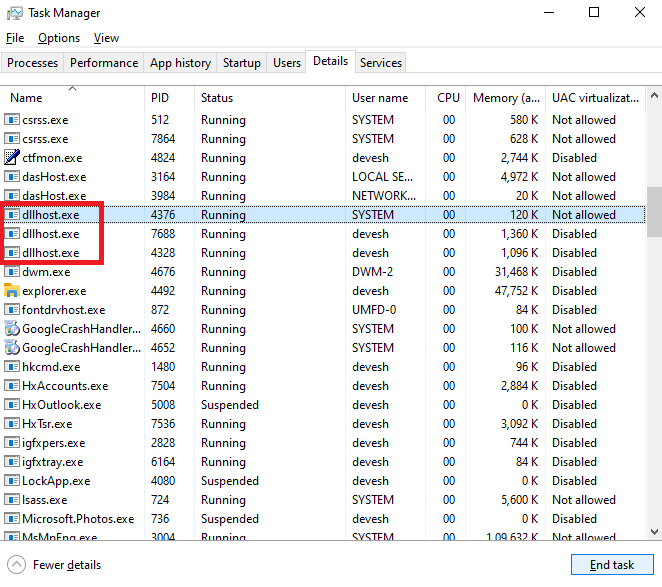Select the dwm.exe process name
The height and width of the screenshot is (587, 662).
point(46,272)
